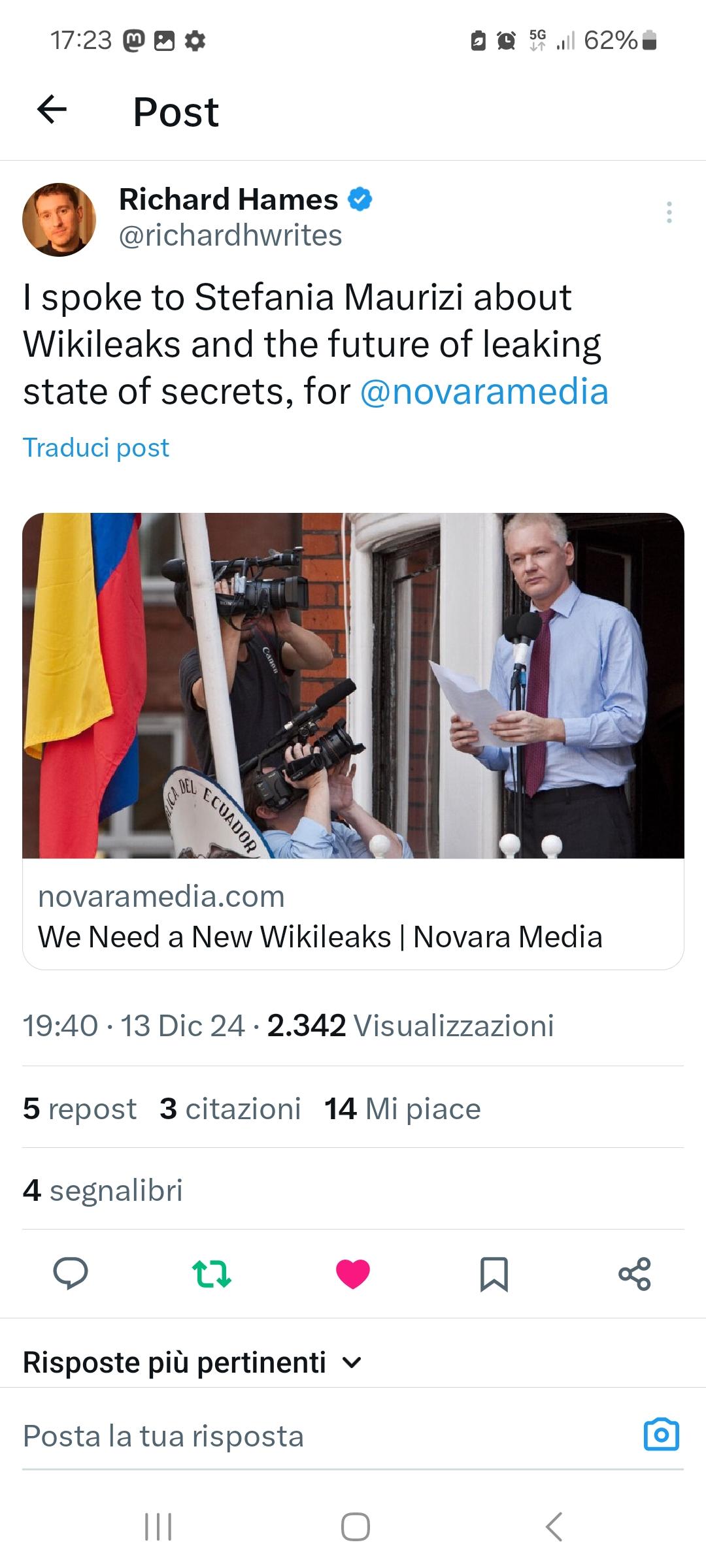This screenshot has height=1568, width=706.
Task: Toggle the green repost icon
Action: [212, 1273]
